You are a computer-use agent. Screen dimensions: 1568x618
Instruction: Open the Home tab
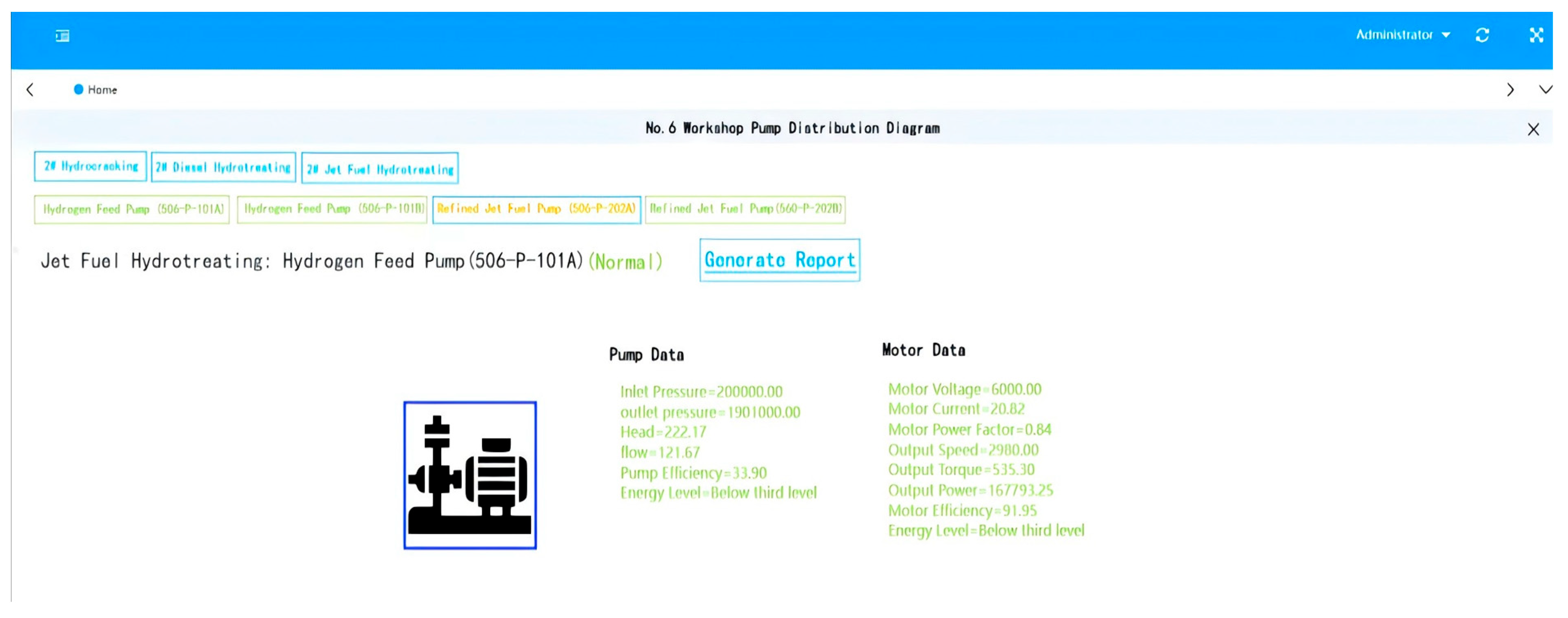click(x=102, y=90)
